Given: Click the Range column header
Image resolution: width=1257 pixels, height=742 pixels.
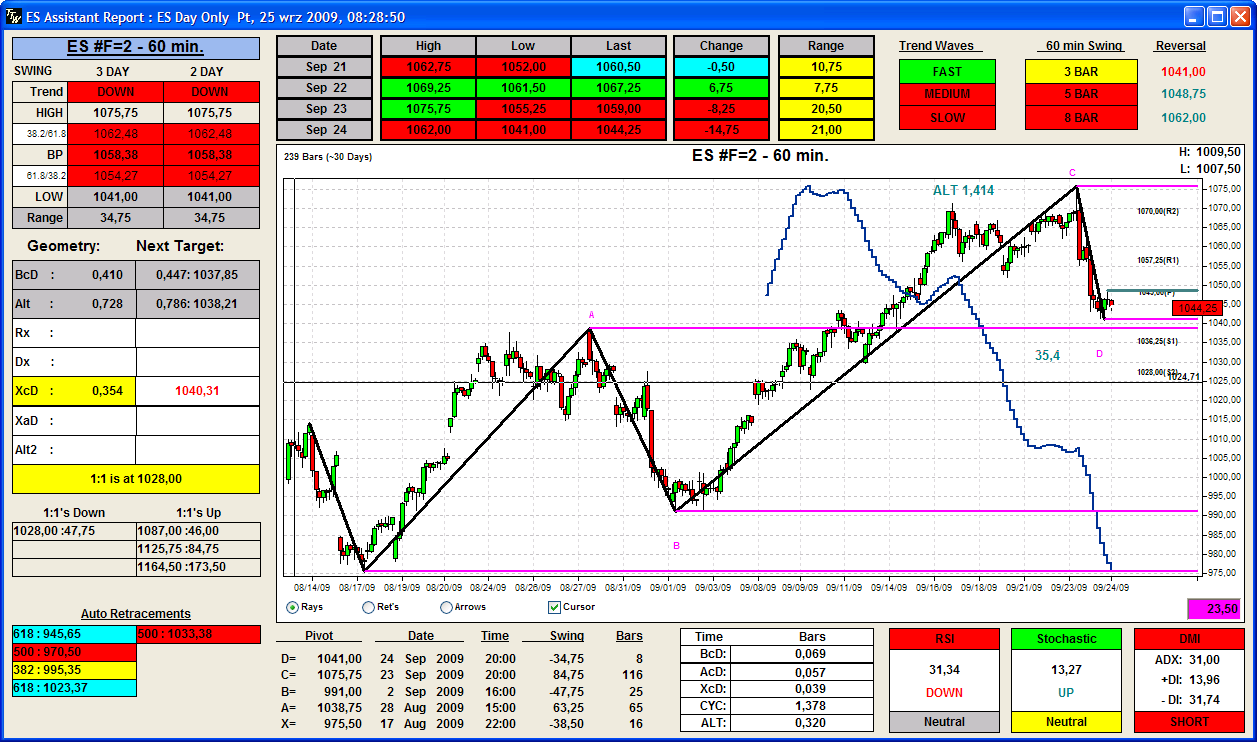Looking at the screenshot, I should pyautogui.click(x=826, y=46).
